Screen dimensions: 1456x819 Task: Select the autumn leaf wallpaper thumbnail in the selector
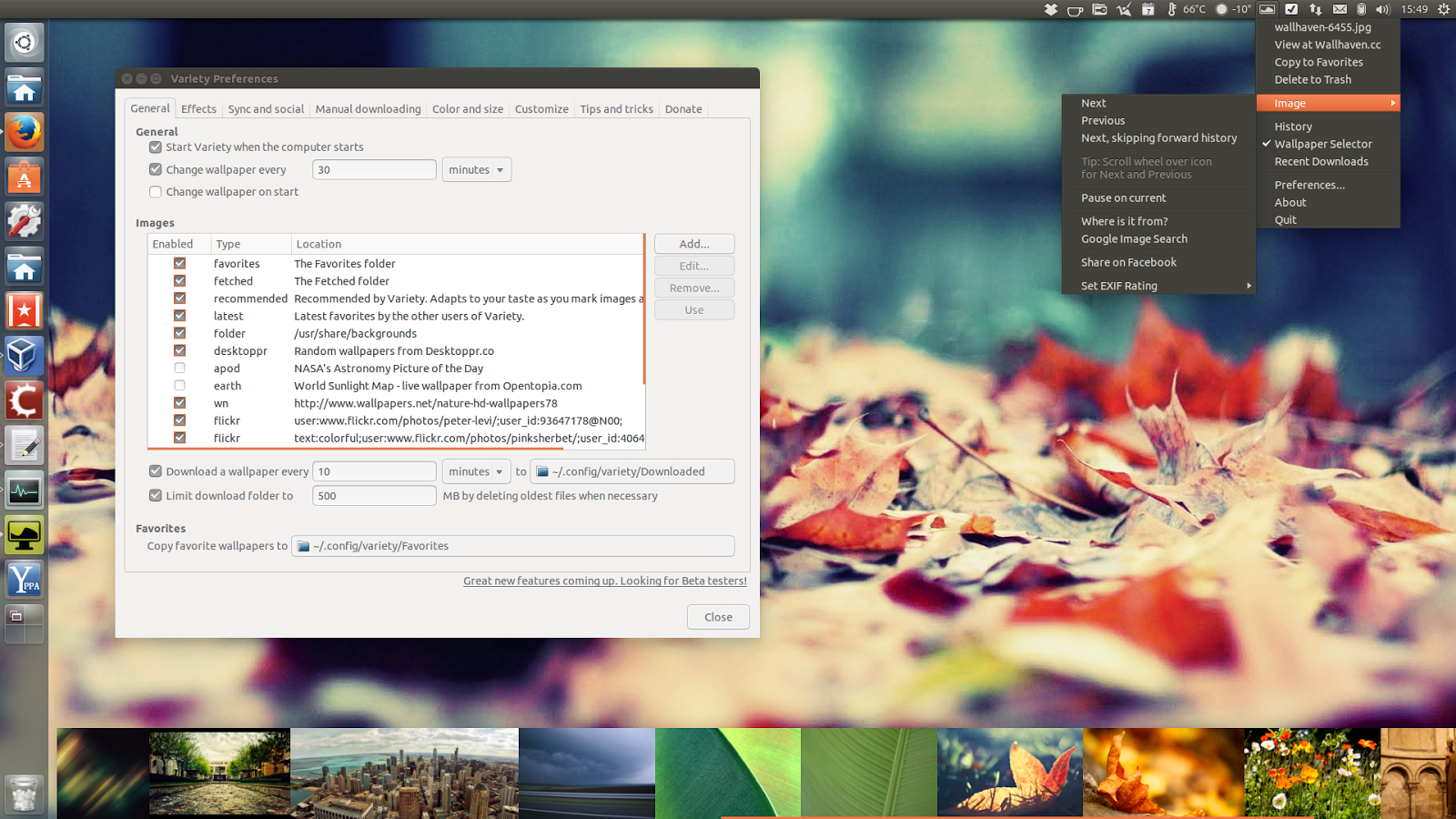pos(1010,773)
